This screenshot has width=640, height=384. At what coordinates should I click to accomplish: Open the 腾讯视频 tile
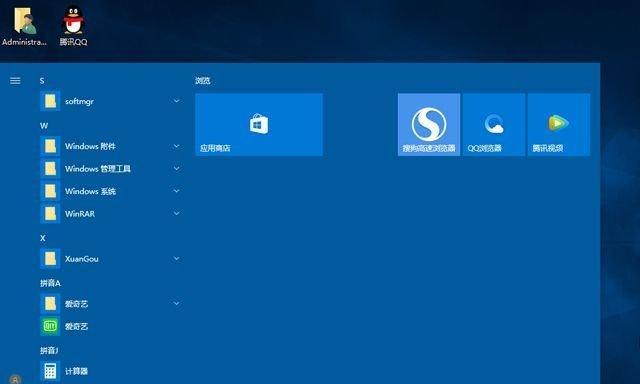(558, 124)
